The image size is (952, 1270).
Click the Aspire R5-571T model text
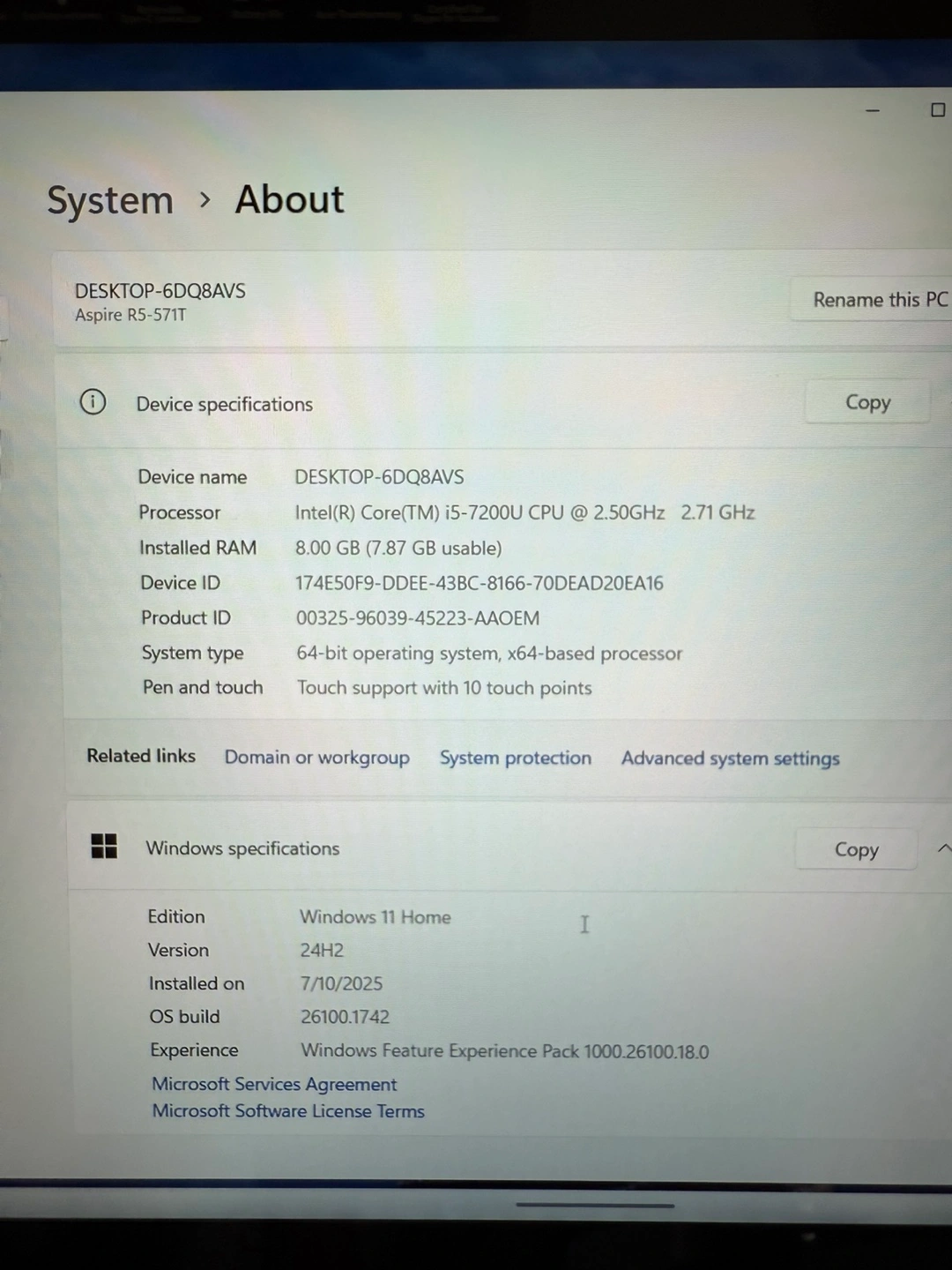pyautogui.click(x=130, y=315)
